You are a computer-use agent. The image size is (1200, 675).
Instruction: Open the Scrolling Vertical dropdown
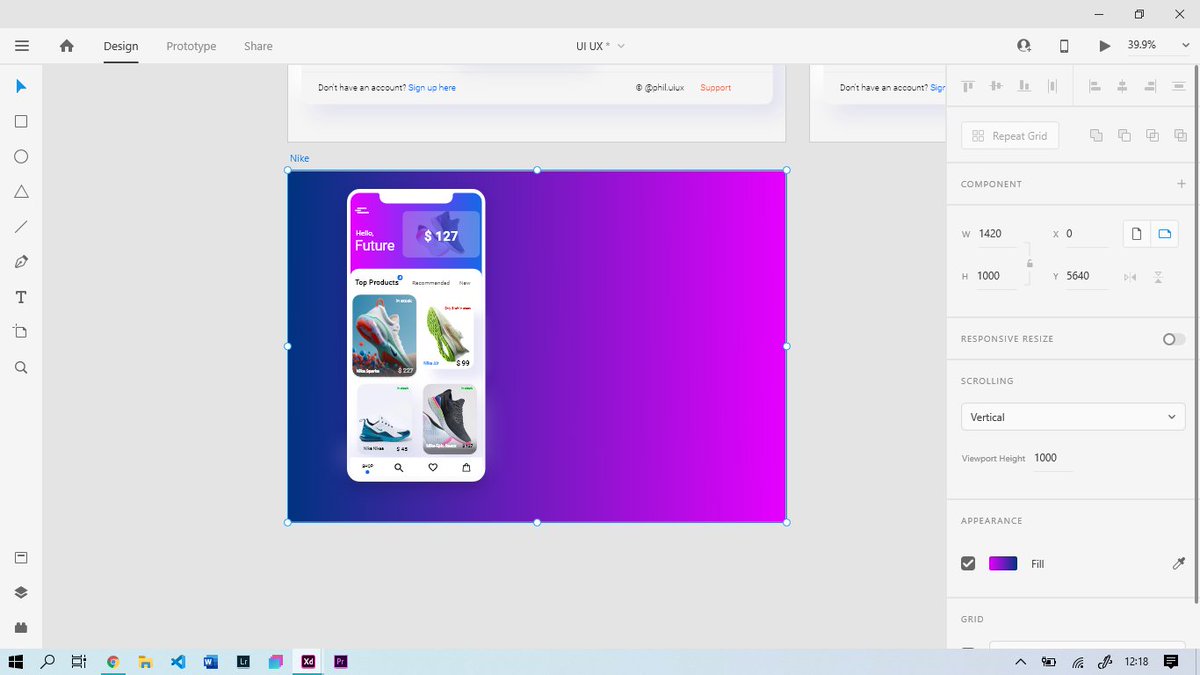pyautogui.click(x=1073, y=417)
